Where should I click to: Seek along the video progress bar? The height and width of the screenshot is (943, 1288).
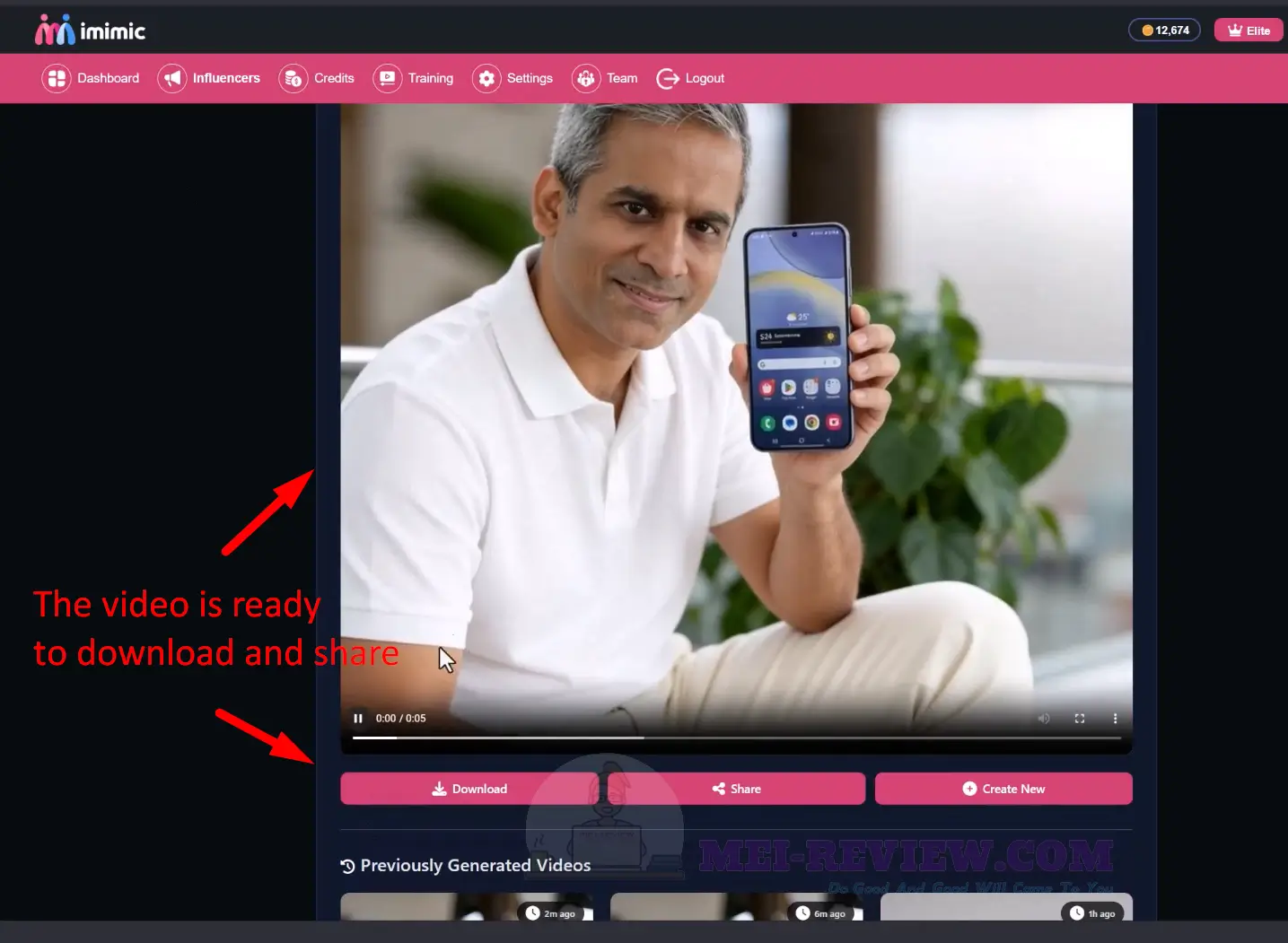point(737,738)
